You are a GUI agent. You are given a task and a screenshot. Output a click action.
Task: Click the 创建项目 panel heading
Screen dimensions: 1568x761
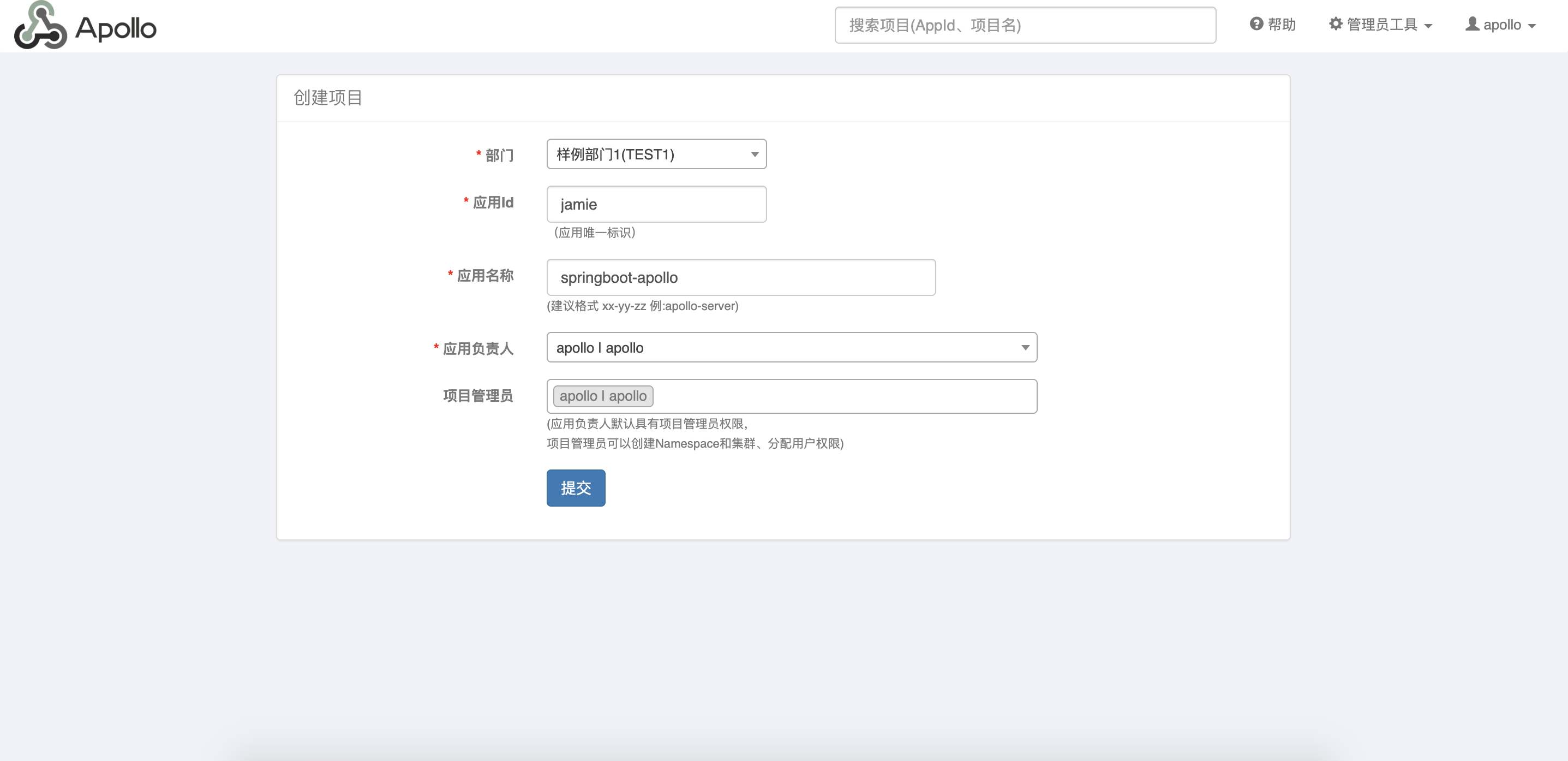click(327, 98)
